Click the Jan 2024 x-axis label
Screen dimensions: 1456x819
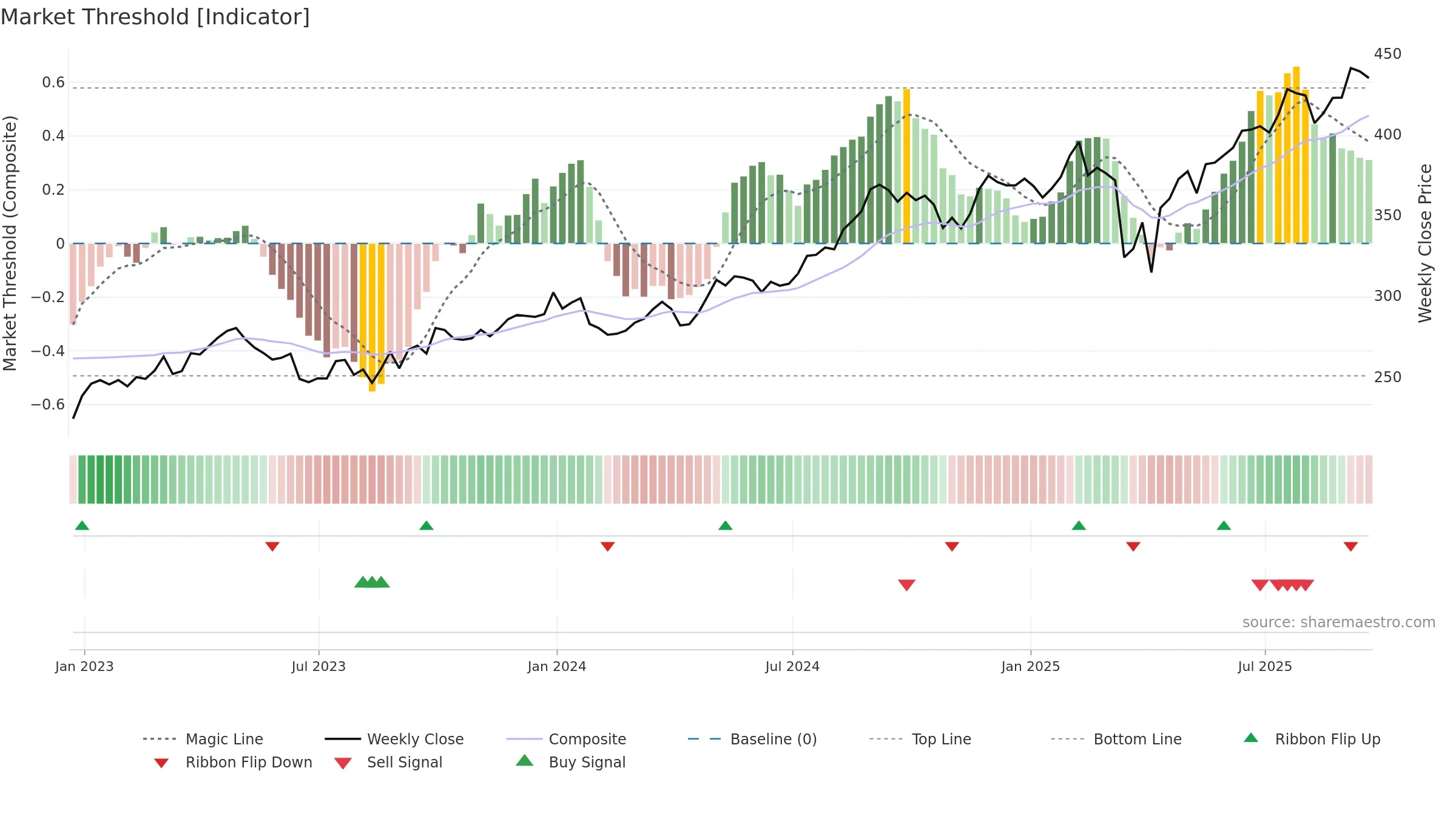click(557, 666)
